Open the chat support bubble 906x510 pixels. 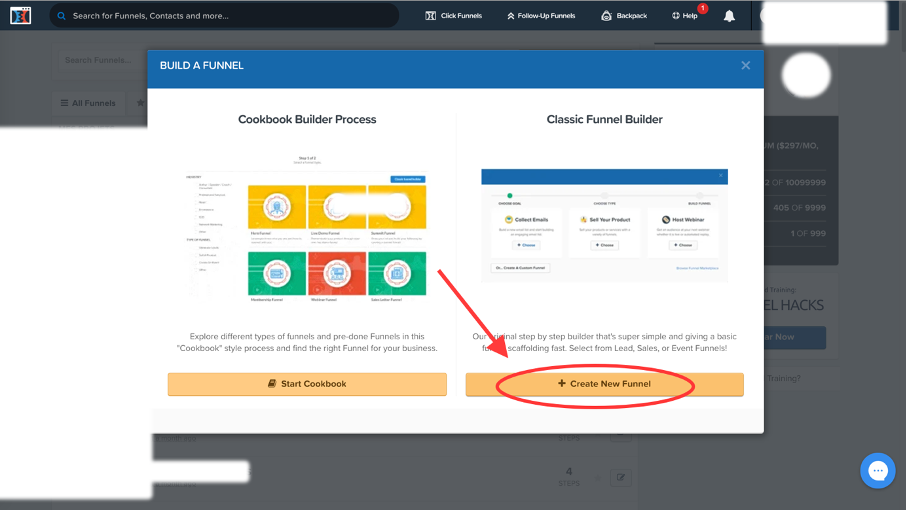pos(878,471)
